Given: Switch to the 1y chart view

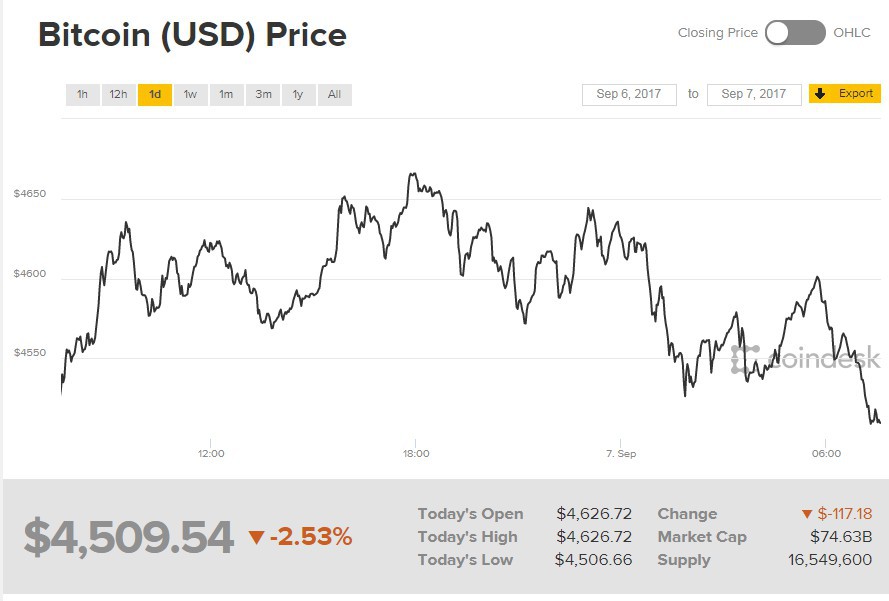Looking at the screenshot, I should [x=297, y=94].
